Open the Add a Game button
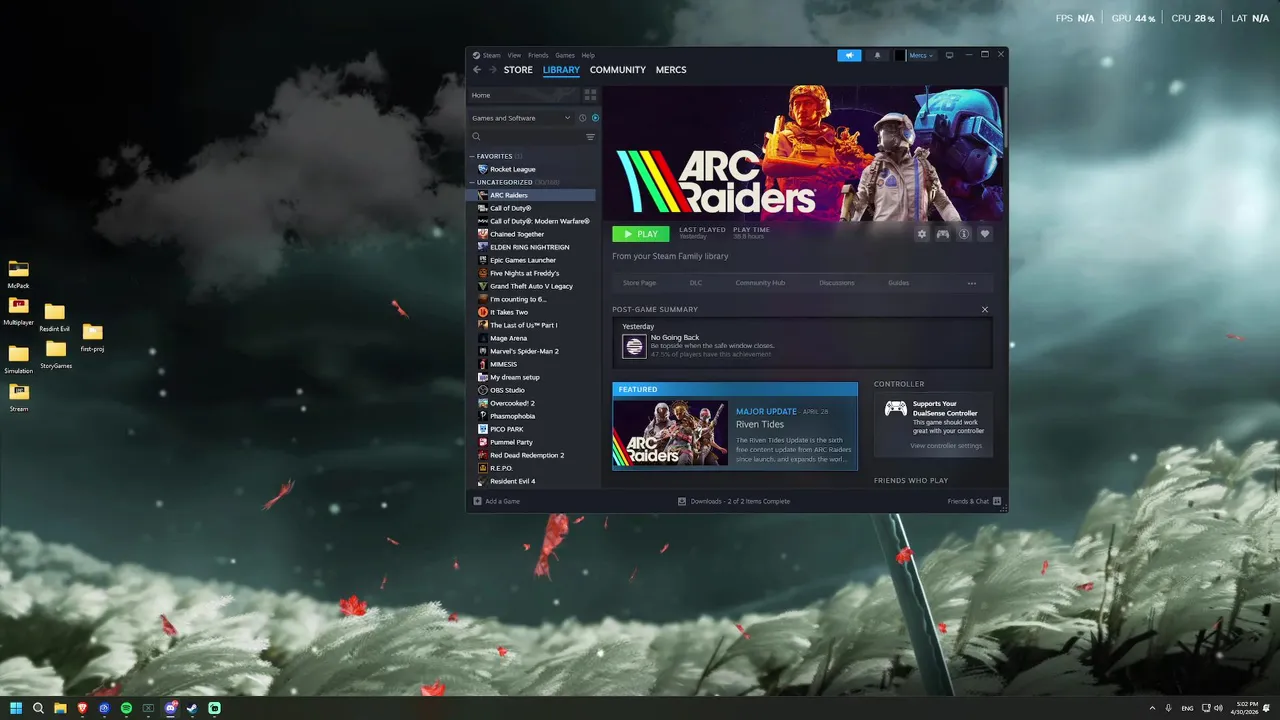Screen dimensions: 1280x720 (497, 501)
